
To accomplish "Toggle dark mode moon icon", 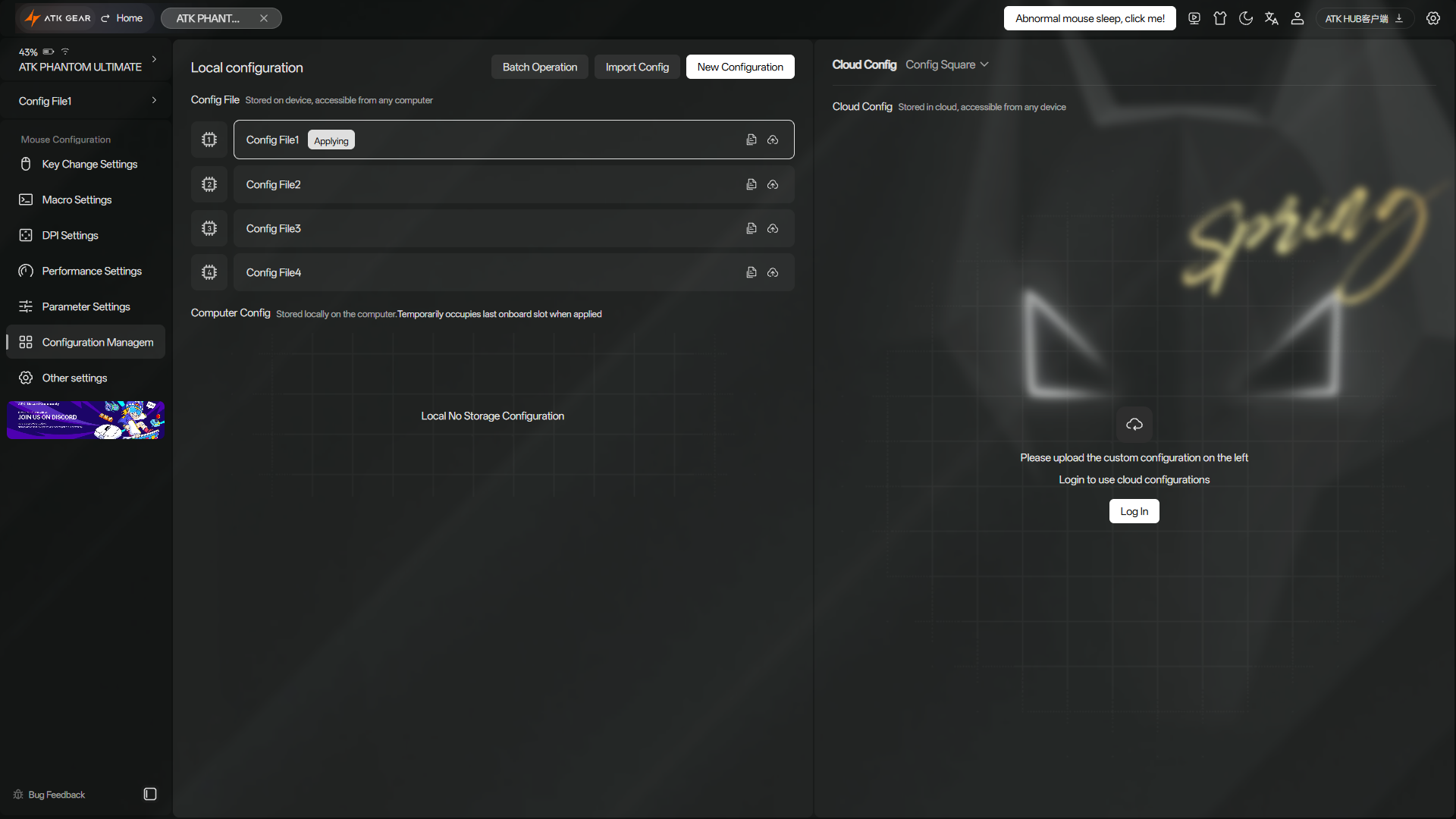I will 1246,18.
